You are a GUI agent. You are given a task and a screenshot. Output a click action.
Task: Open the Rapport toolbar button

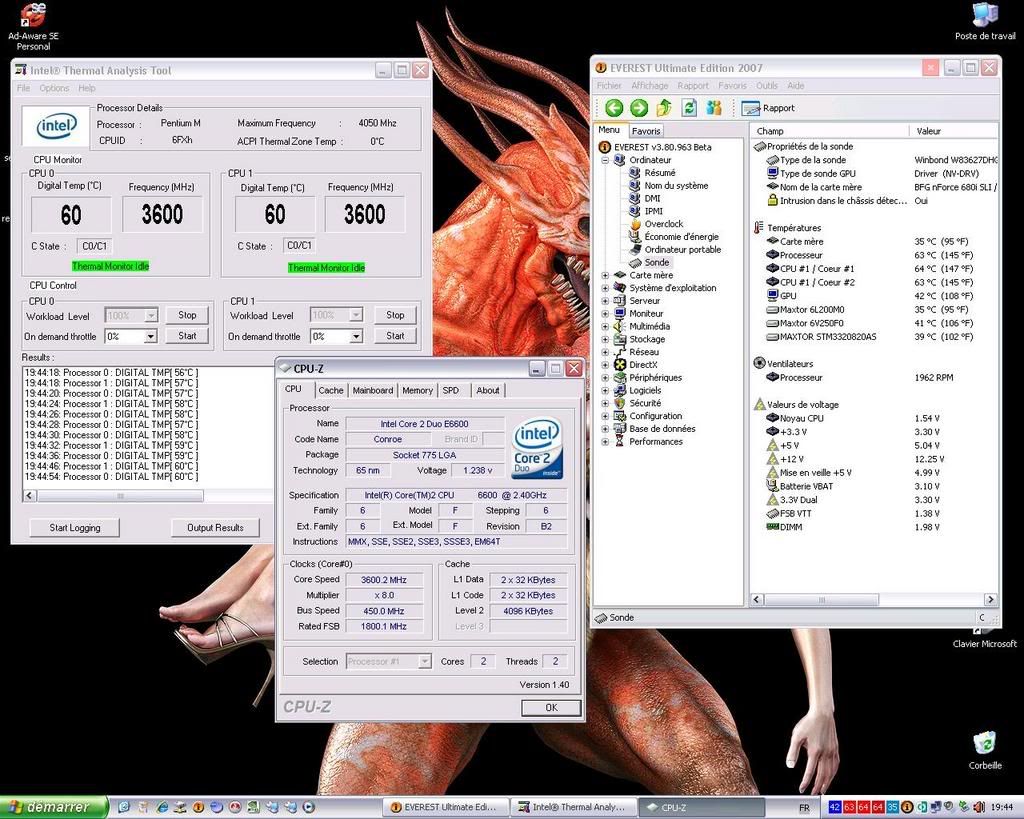[770, 108]
